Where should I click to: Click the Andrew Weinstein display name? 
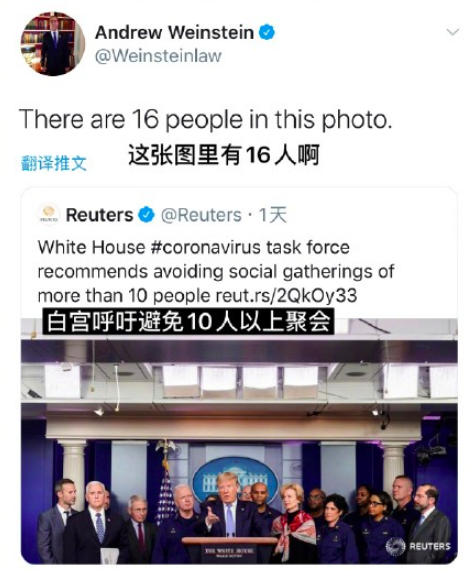(x=174, y=32)
